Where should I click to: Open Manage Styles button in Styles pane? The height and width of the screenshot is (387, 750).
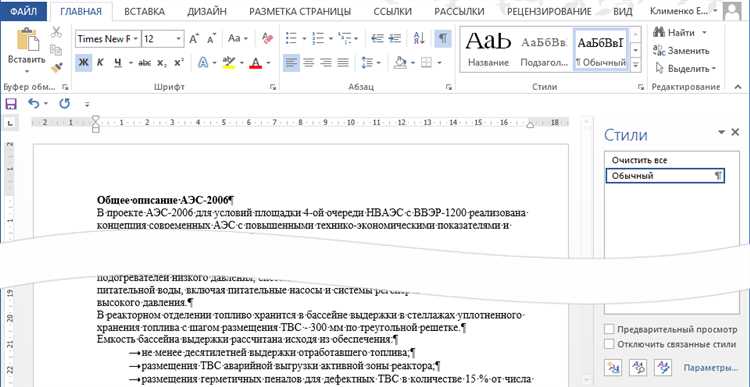pos(664,367)
